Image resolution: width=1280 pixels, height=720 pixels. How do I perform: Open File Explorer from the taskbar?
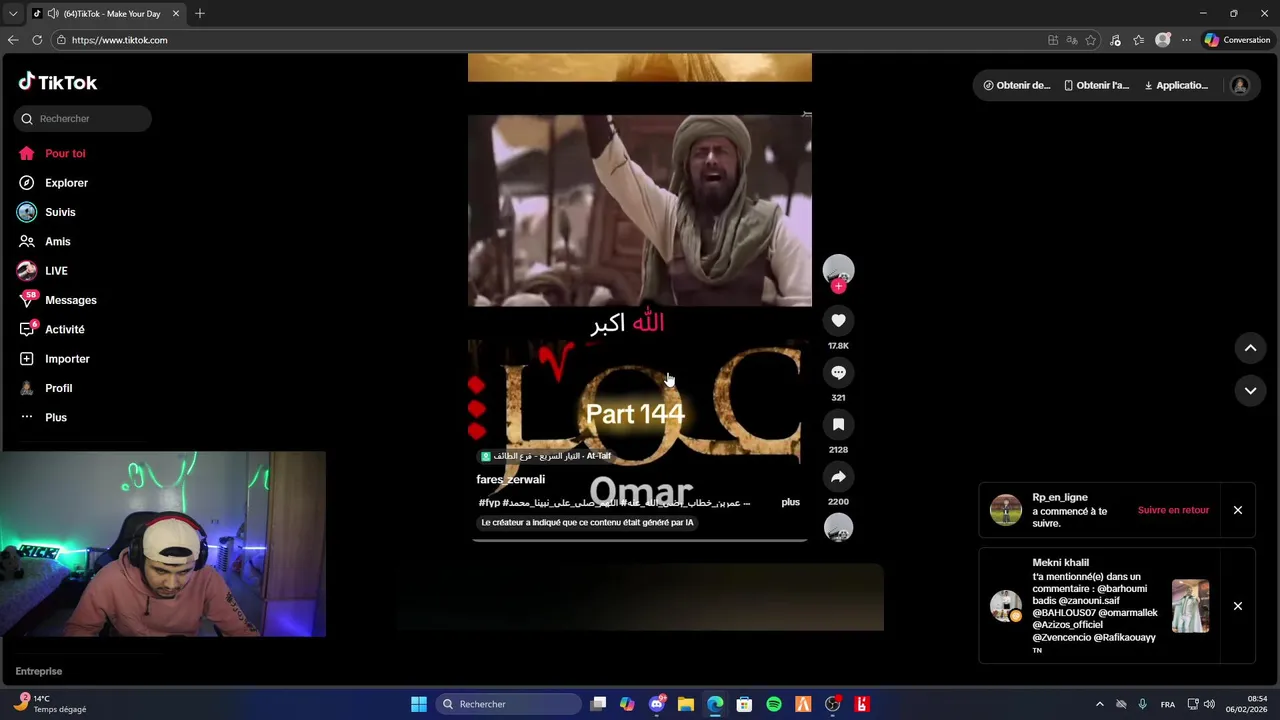[686, 704]
